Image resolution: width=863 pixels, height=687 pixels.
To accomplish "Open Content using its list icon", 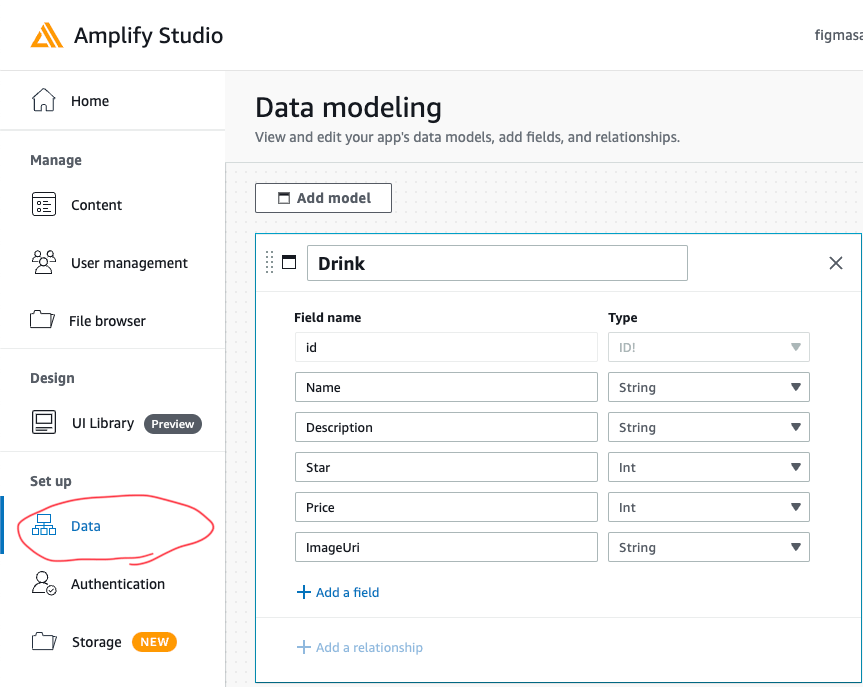I will coord(43,204).
